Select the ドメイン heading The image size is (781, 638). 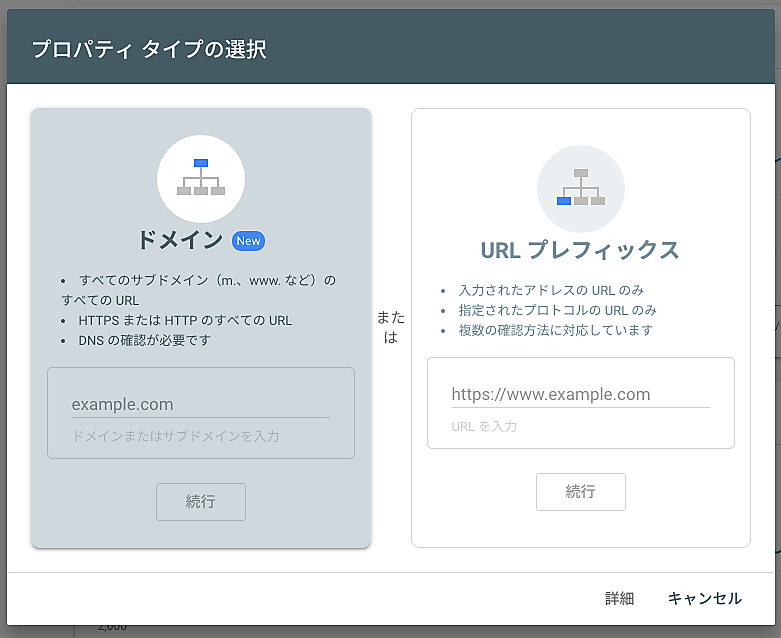pos(180,240)
